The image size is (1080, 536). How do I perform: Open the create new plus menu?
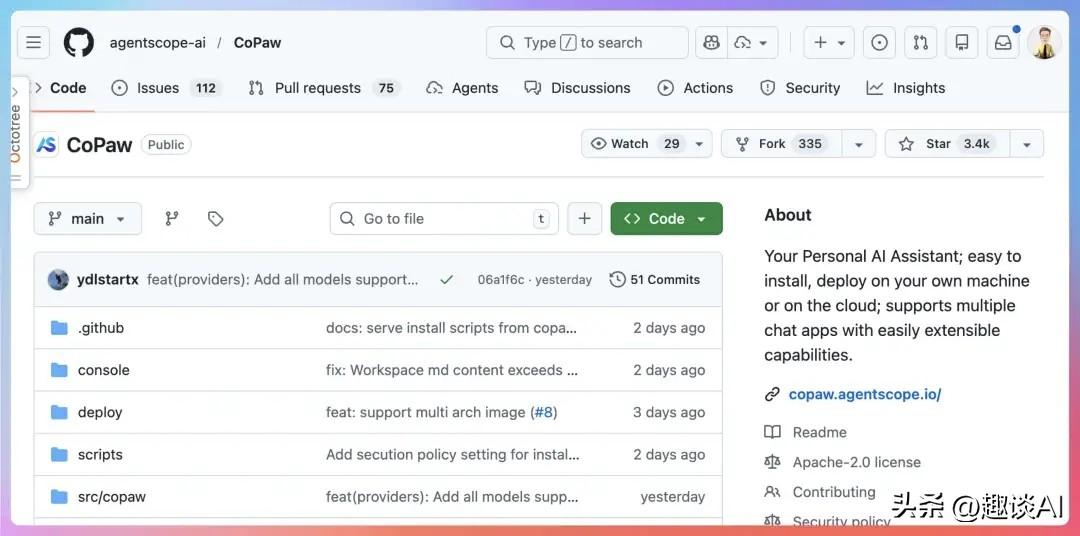pyautogui.click(x=829, y=43)
